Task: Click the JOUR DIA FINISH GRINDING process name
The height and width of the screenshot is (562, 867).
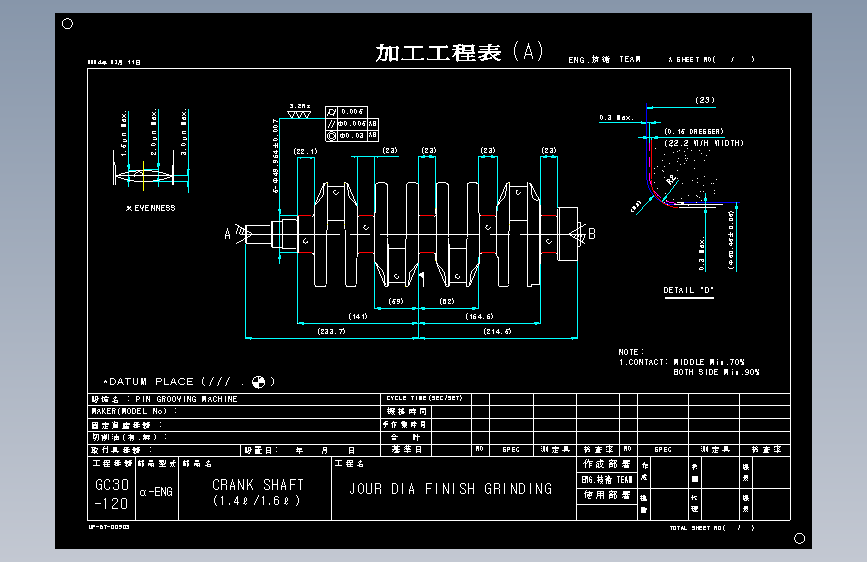Action: point(451,489)
